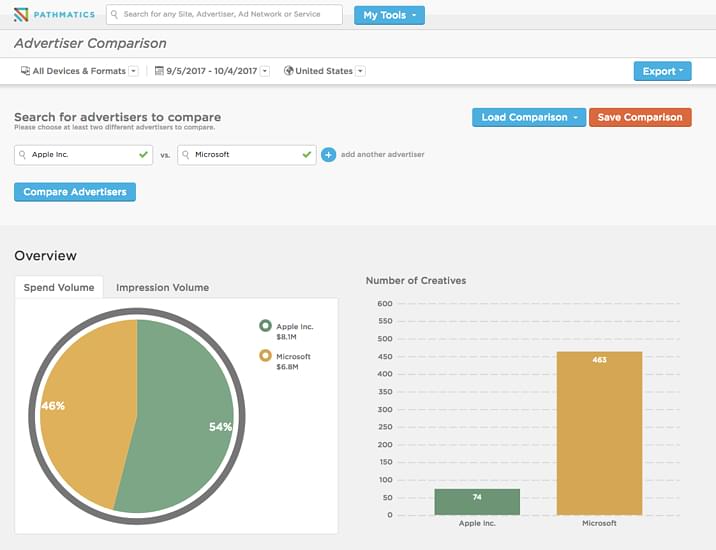This screenshot has width=716, height=550.
Task: Click the blue plus add advertiser icon
Action: 328,155
